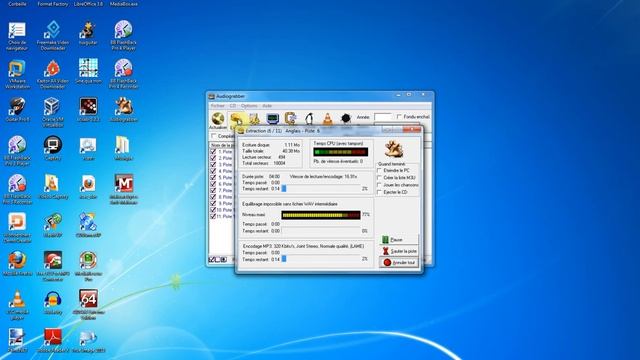
Task: Open Malwarebytes Anti-Malware desktop shortcut
Action: (124, 189)
